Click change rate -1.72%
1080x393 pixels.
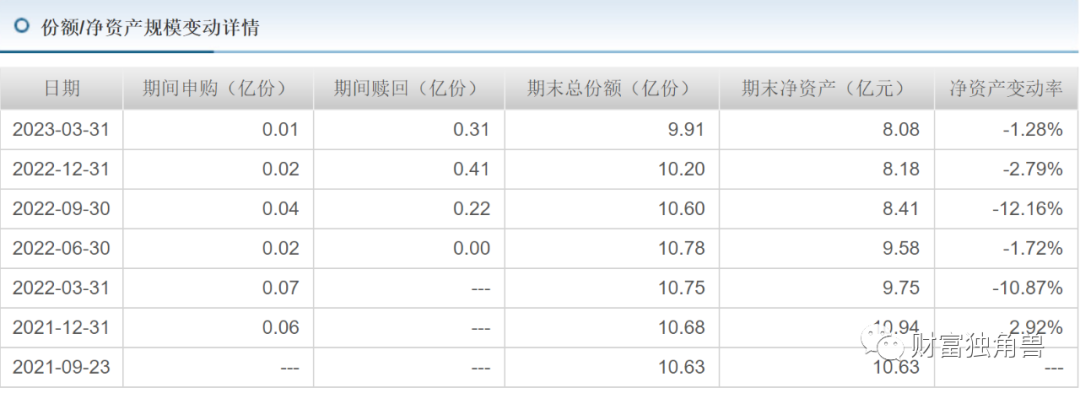pos(1033,248)
